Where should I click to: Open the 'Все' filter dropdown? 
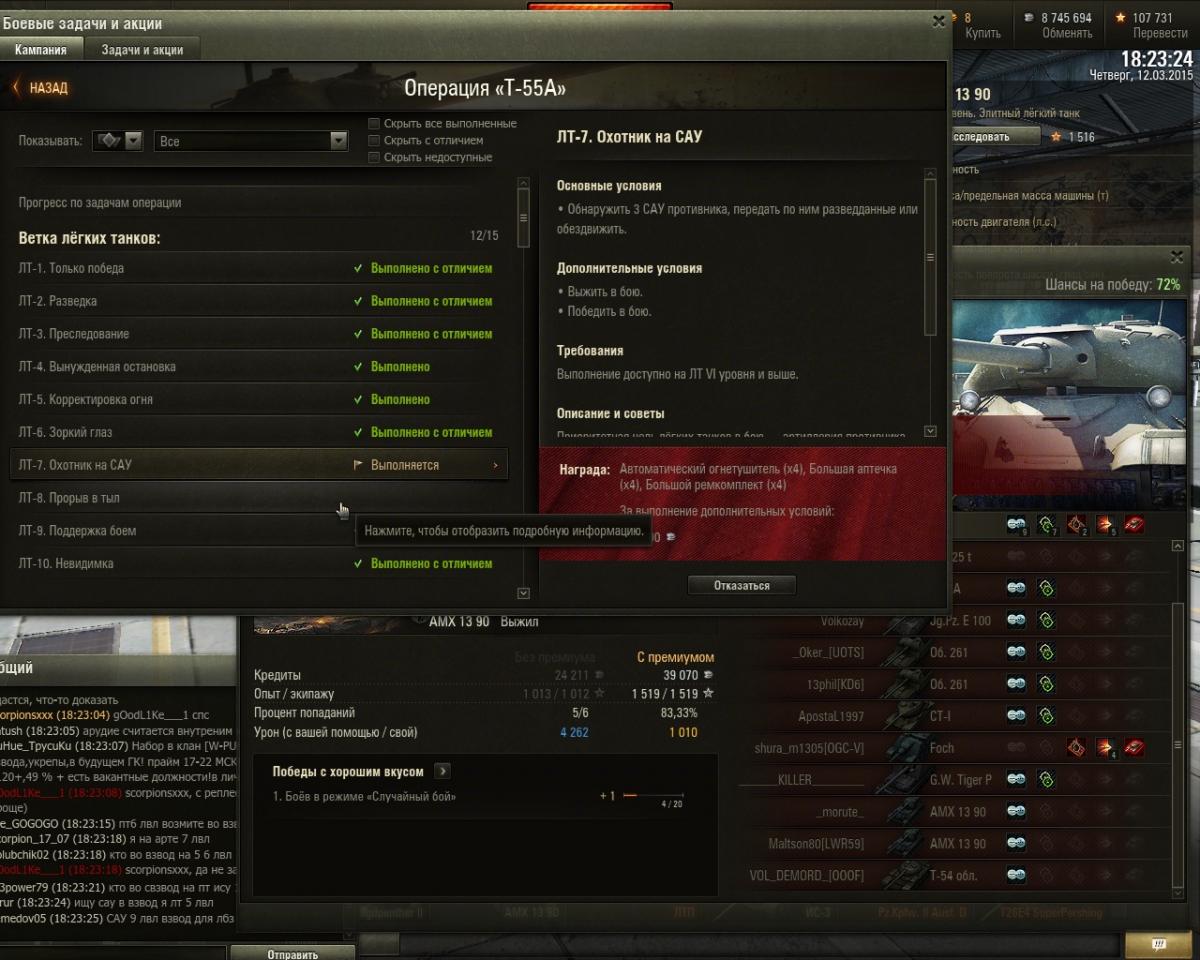tap(250, 142)
